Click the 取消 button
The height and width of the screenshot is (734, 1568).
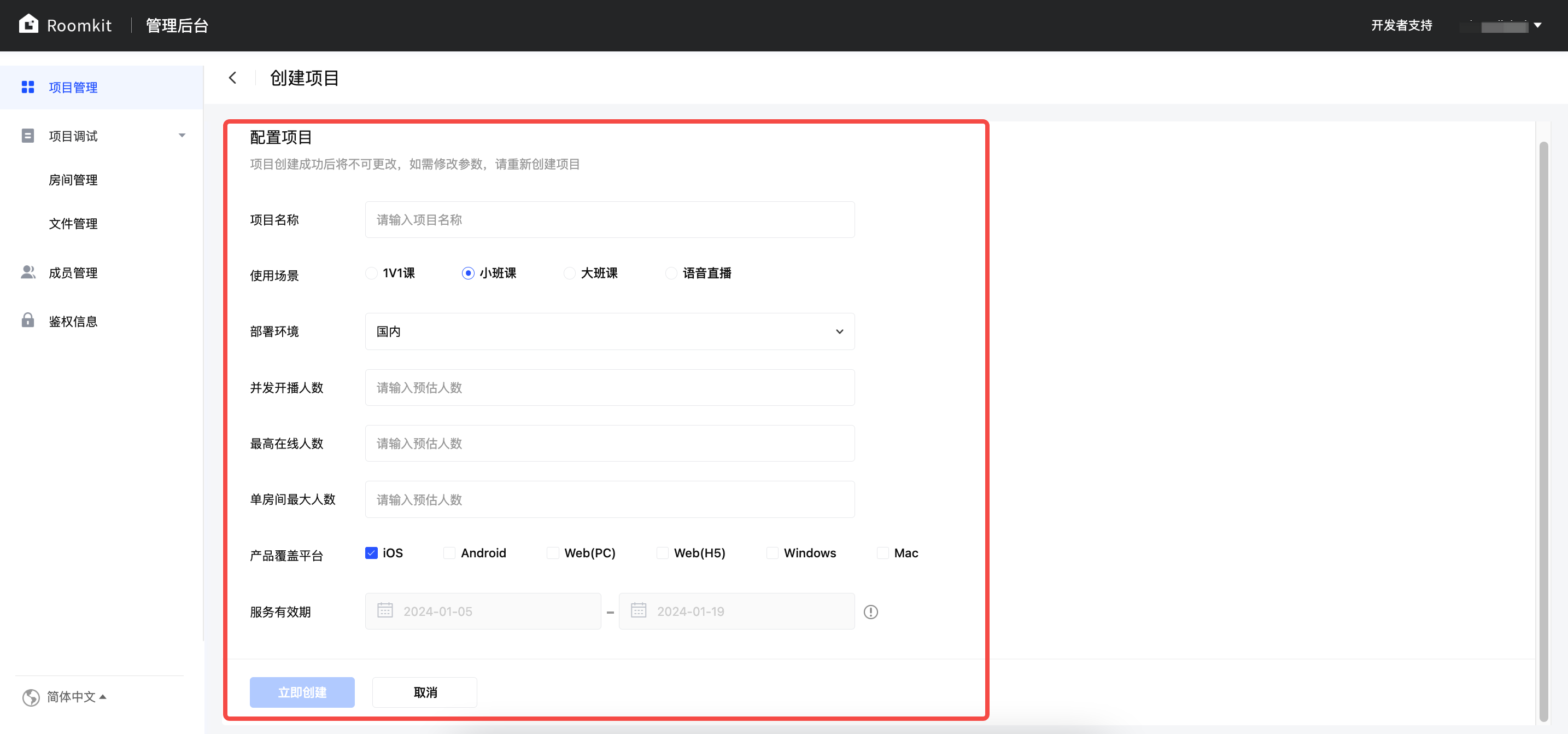424,692
